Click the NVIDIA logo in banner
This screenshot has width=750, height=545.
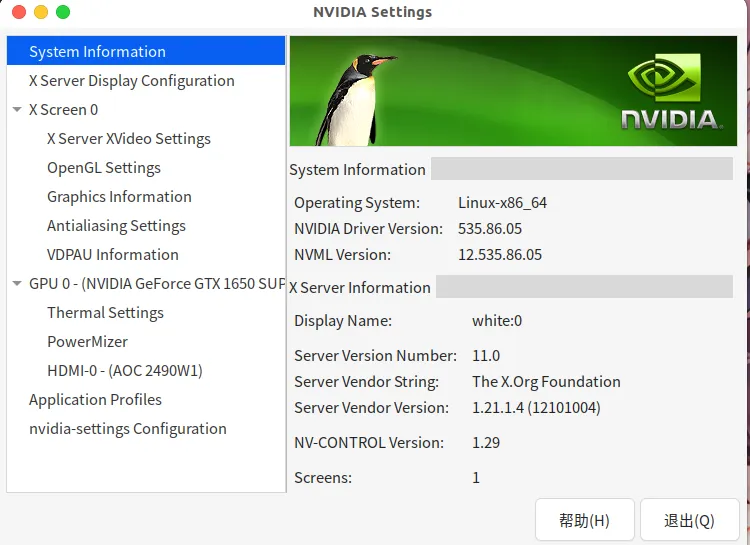670,95
